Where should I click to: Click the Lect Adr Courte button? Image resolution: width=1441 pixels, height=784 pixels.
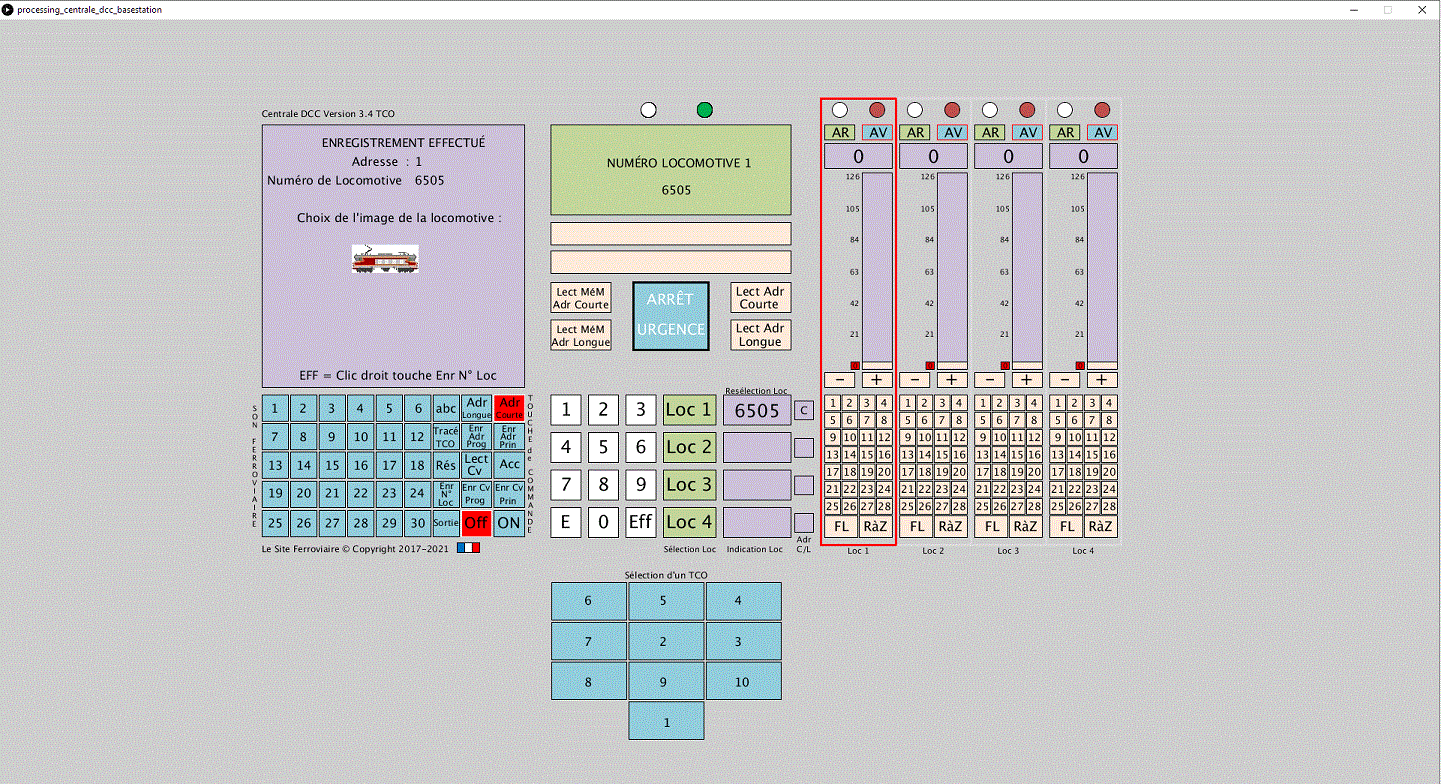coord(760,297)
